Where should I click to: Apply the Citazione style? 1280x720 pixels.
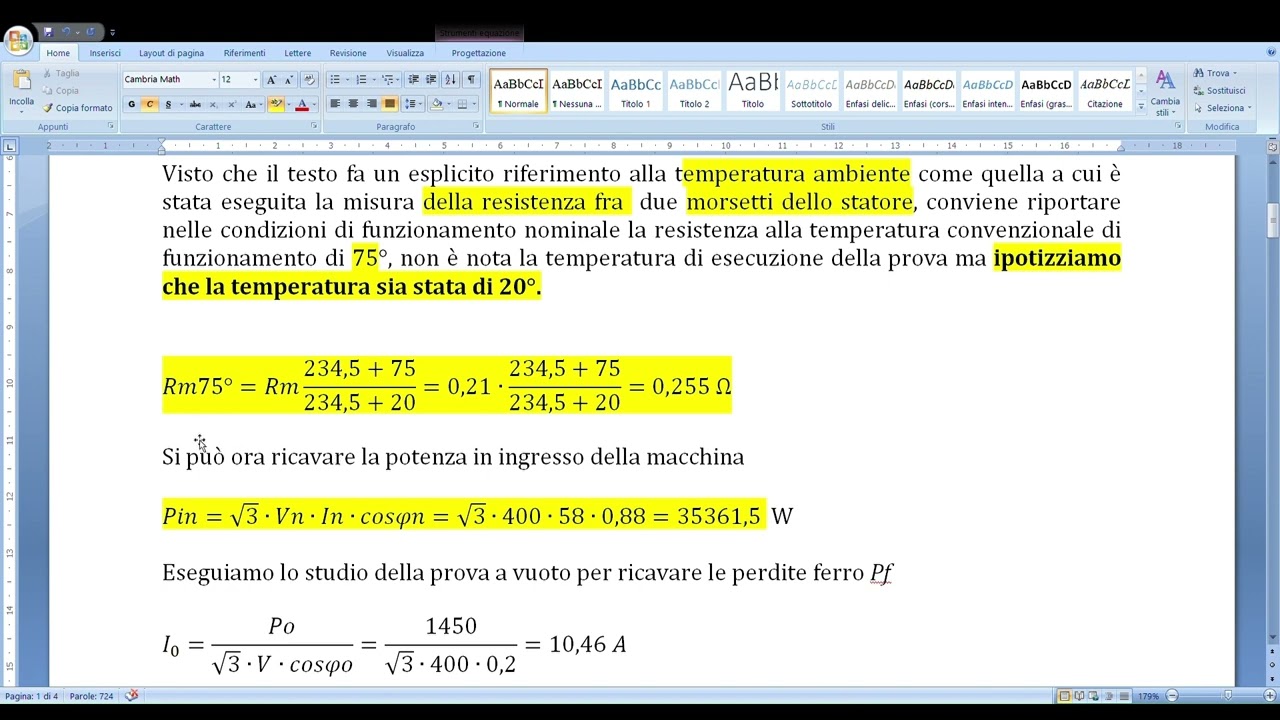coord(1105,91)
